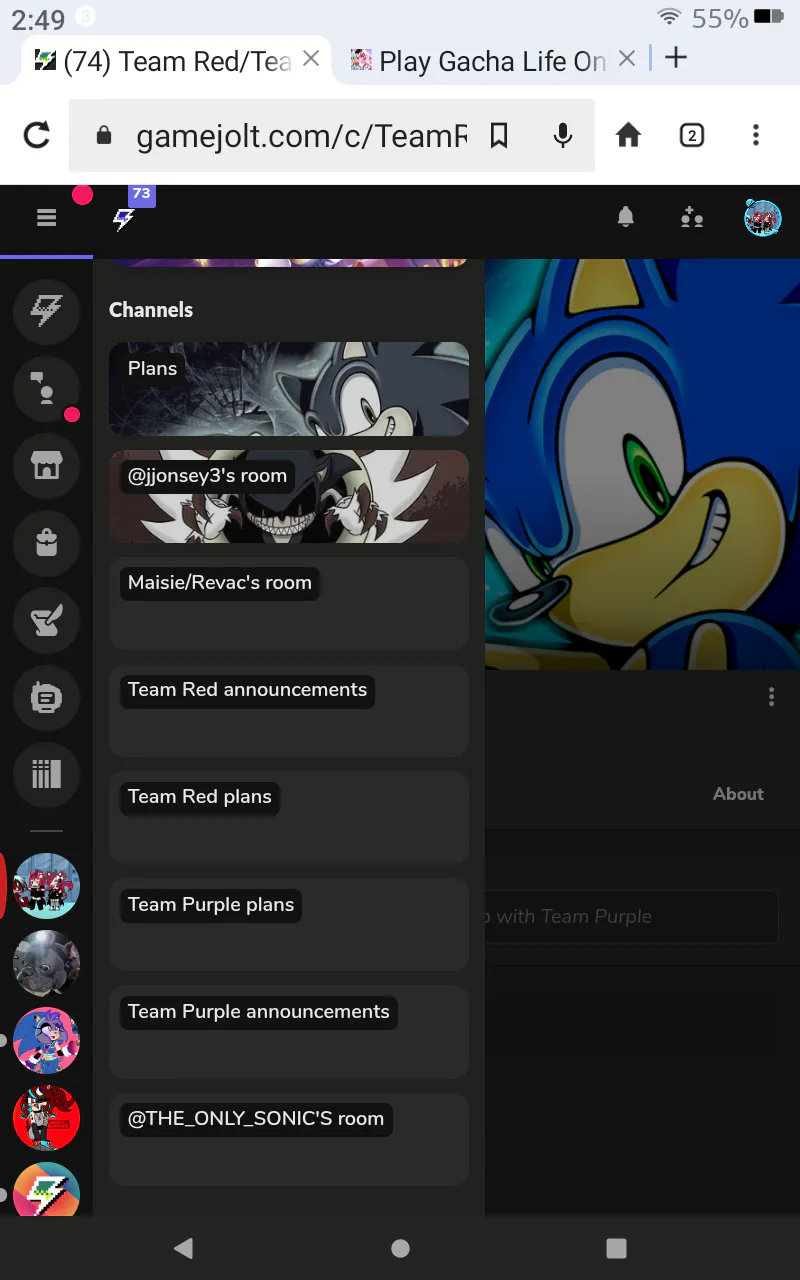The image size is (800, 1280).
Task: Open the store sidebar icon
Action: click(46, 466)
